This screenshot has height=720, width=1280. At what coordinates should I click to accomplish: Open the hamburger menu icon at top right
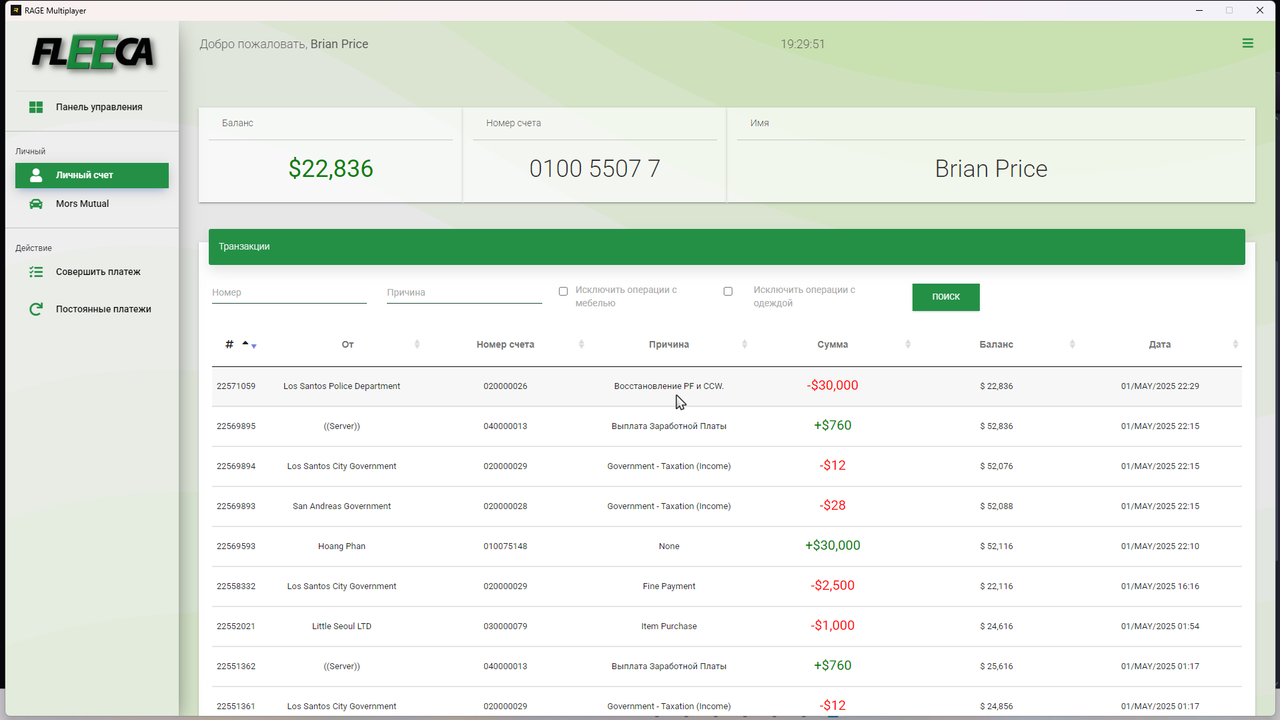(1248, 43)
